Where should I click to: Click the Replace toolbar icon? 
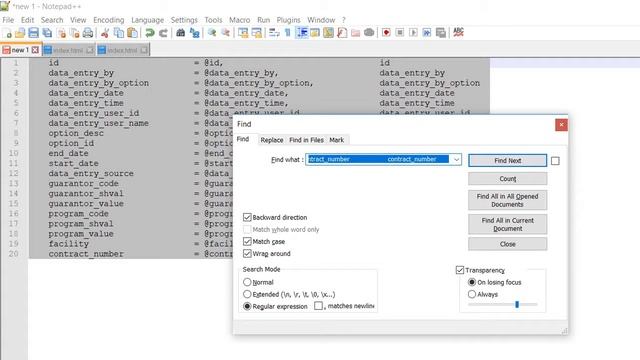[194, 33]
